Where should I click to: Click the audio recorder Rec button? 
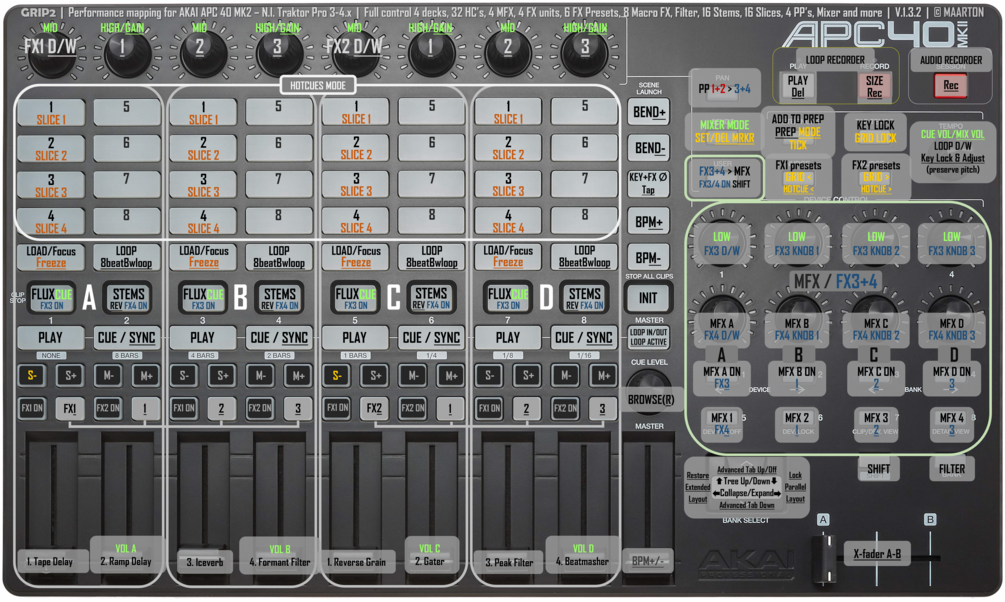951,85
